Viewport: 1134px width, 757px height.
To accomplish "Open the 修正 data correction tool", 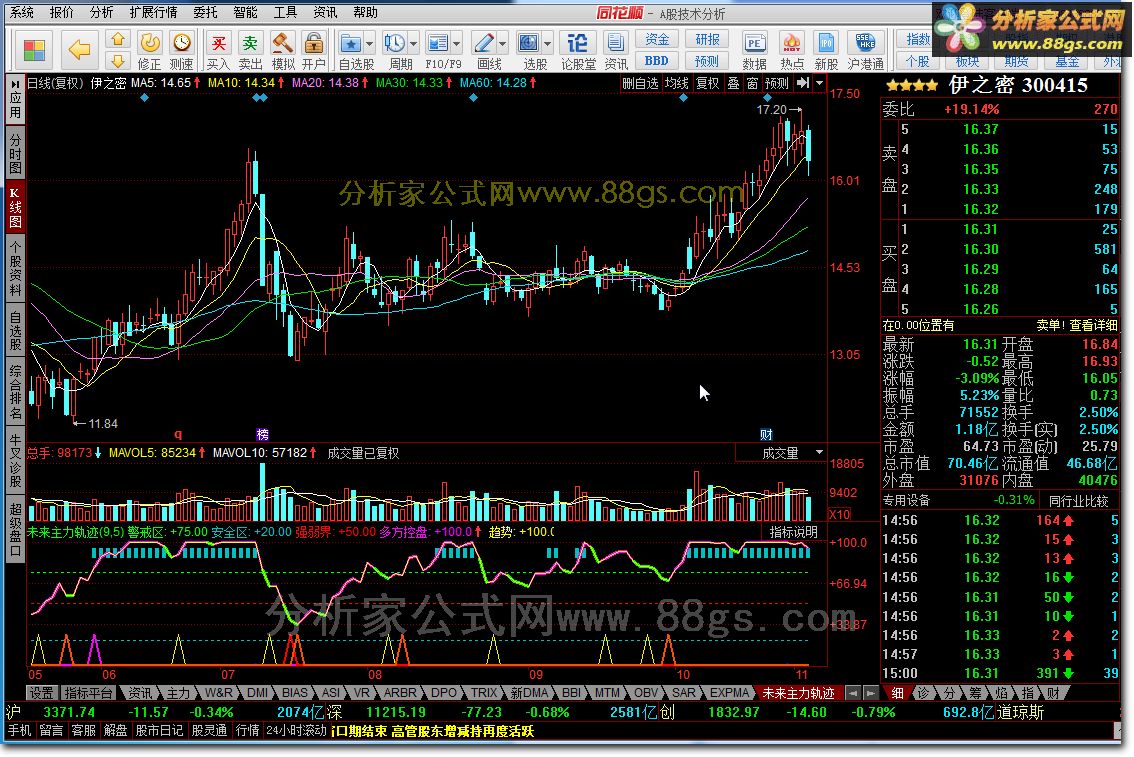I will (149, 51).
